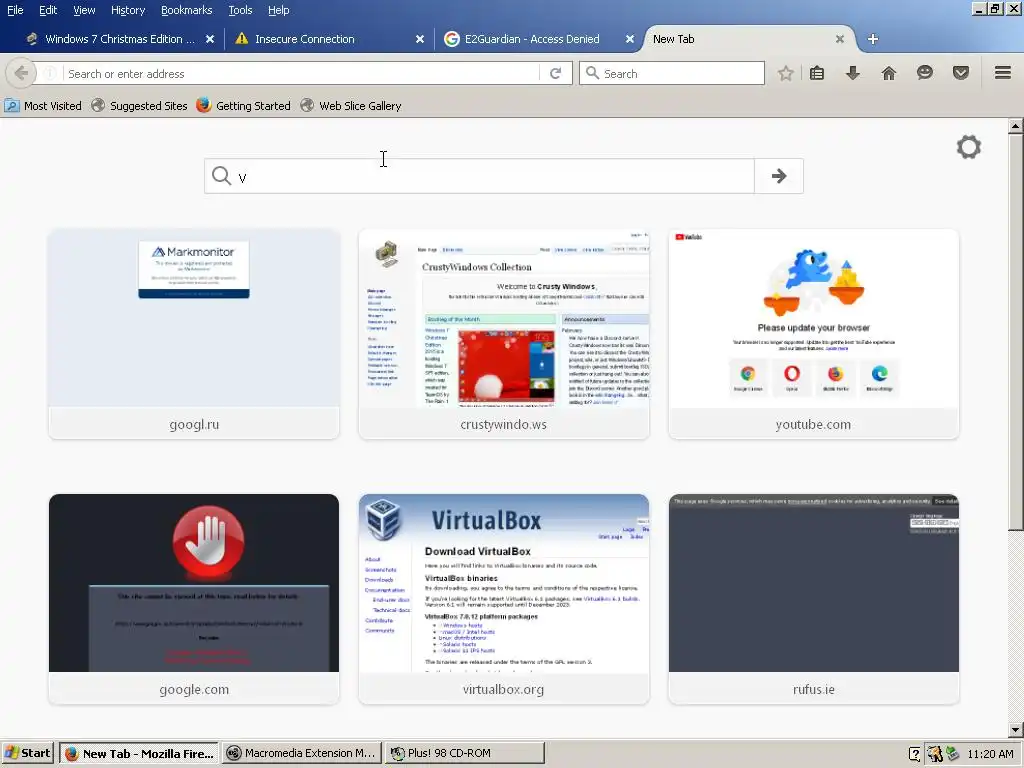Open the History menu
The width and height of the screenshot is (1024, 768).
(x=128, y=10)
